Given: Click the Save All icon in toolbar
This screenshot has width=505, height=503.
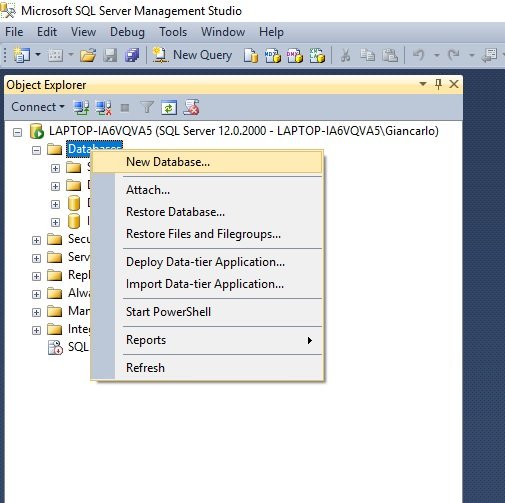Looking at the screenshot, I should [x=132, y=55].
